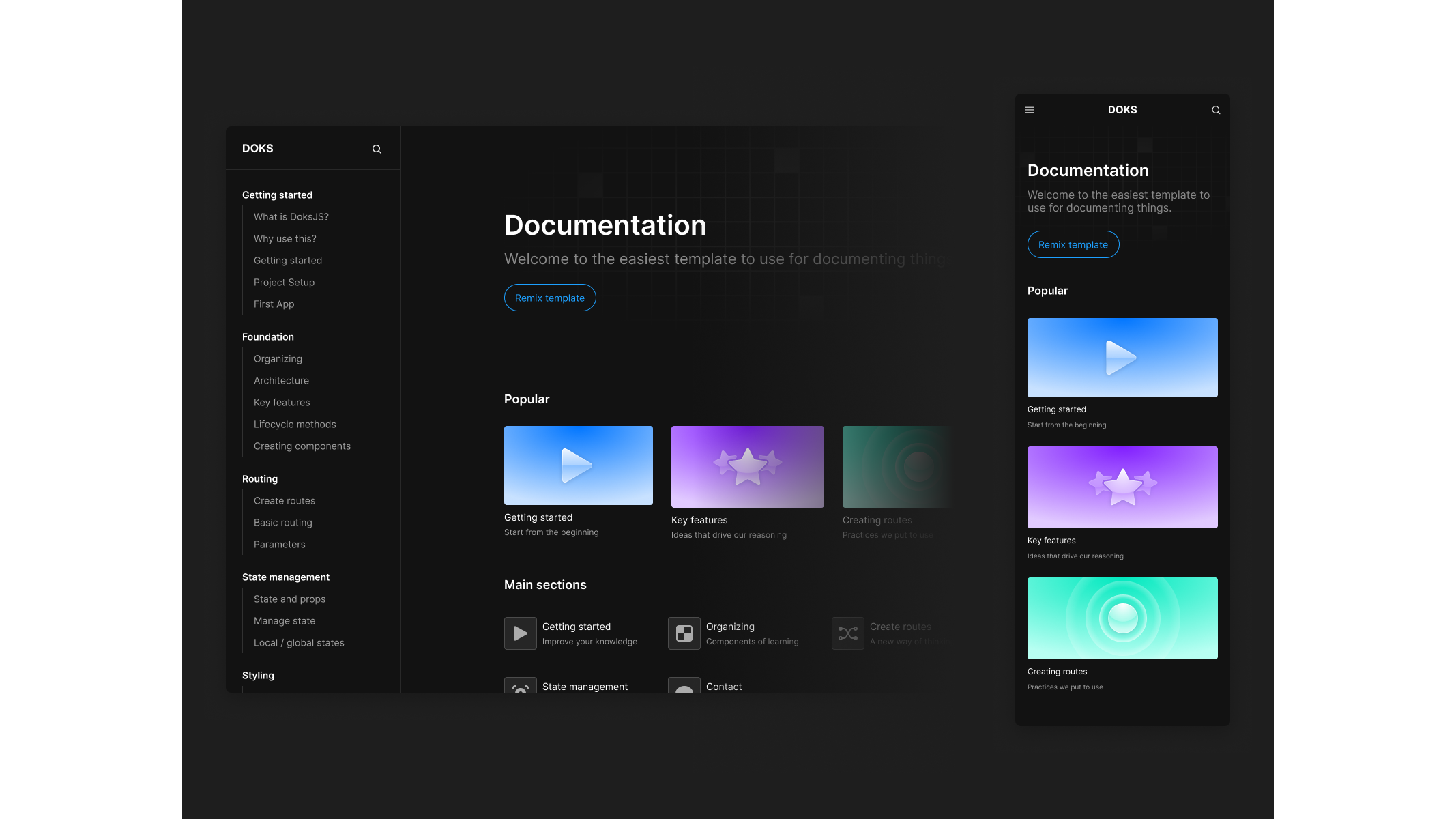Open State and props in sidebar
Image resolution: width=1456 pixels, height=819 pixels.
click(x=290, y=599)
